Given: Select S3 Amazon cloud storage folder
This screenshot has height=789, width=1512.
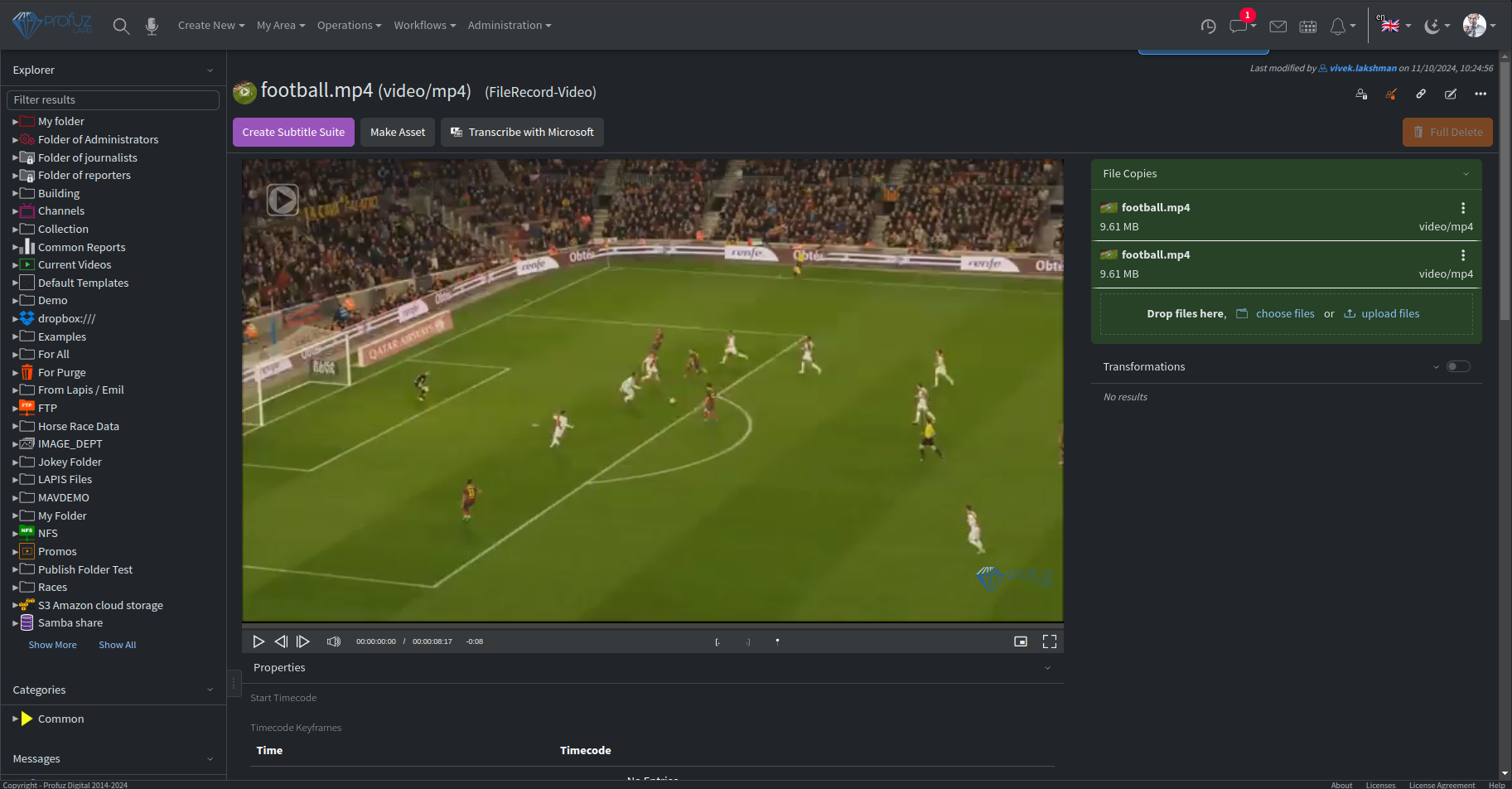Looking at the screenshot, I should [100, 606].
